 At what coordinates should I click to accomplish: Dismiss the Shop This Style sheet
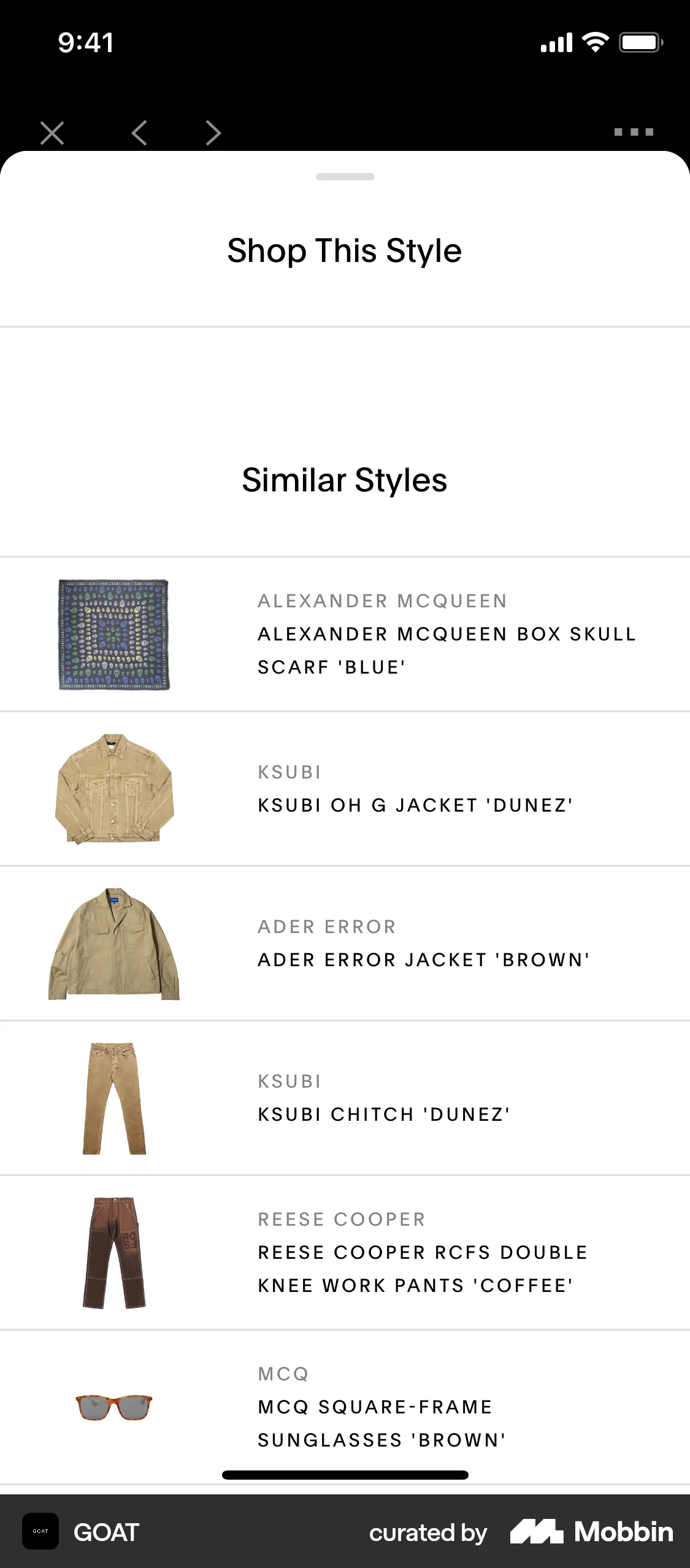click(x=52, y=132)
